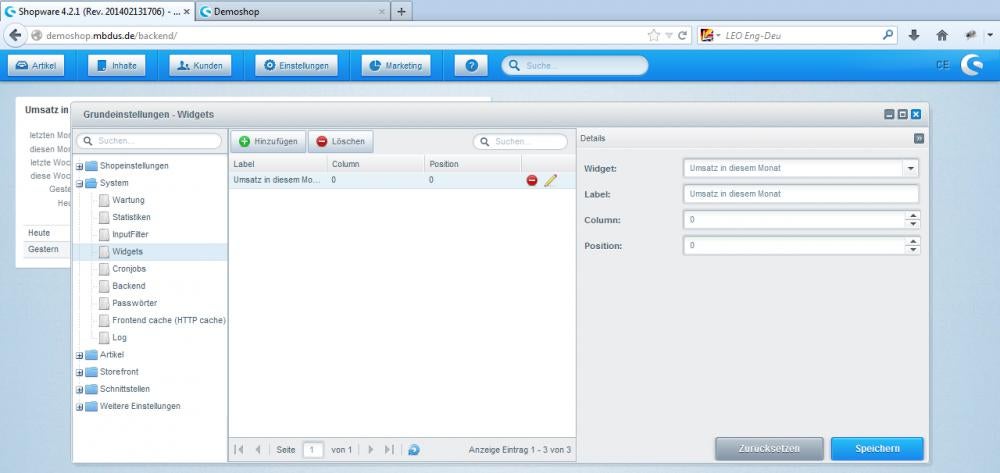Click the Speichern button
This screenshot has width=1000, height=473.
[x=877, y=449]
